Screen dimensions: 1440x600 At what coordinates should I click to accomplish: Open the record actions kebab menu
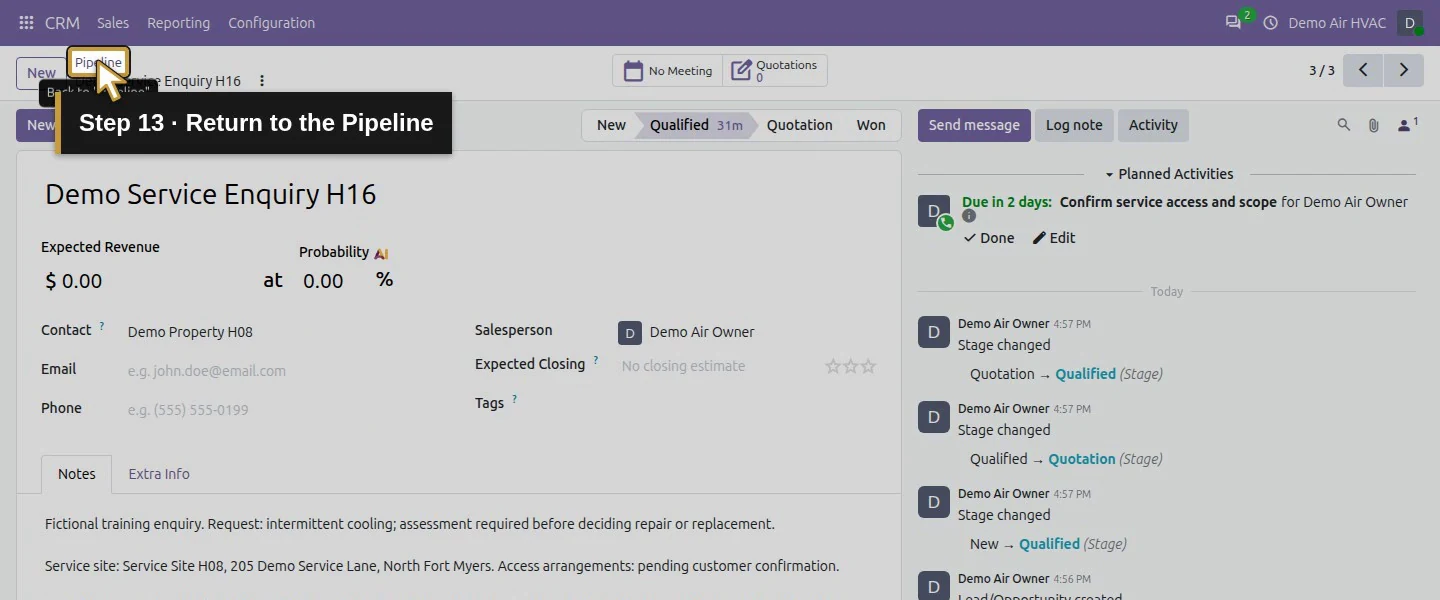262,81
